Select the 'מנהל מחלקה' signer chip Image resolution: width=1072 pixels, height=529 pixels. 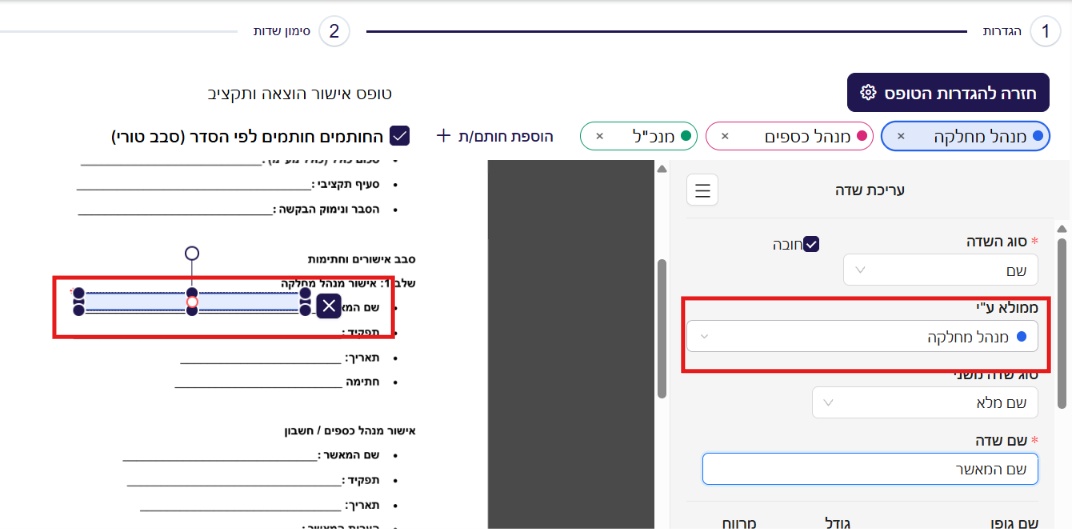(x=965, y=136)
